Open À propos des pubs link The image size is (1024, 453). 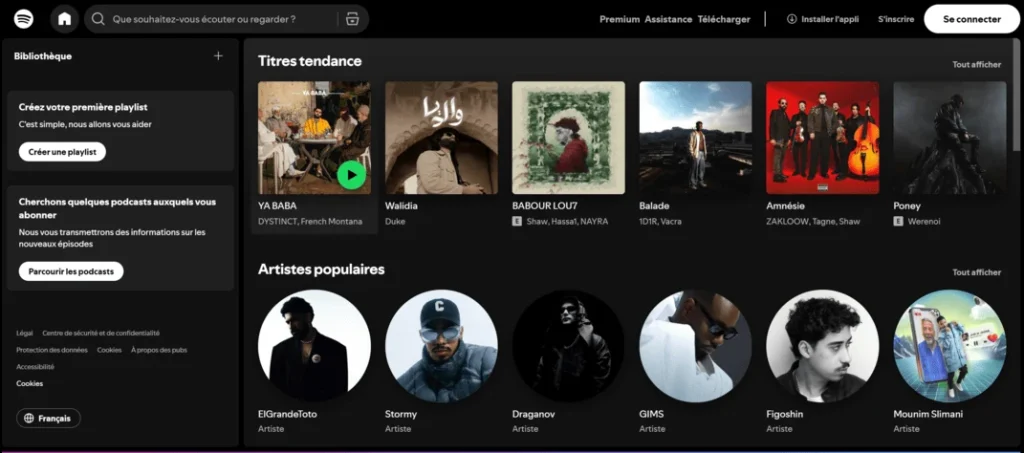click(159, 350)
